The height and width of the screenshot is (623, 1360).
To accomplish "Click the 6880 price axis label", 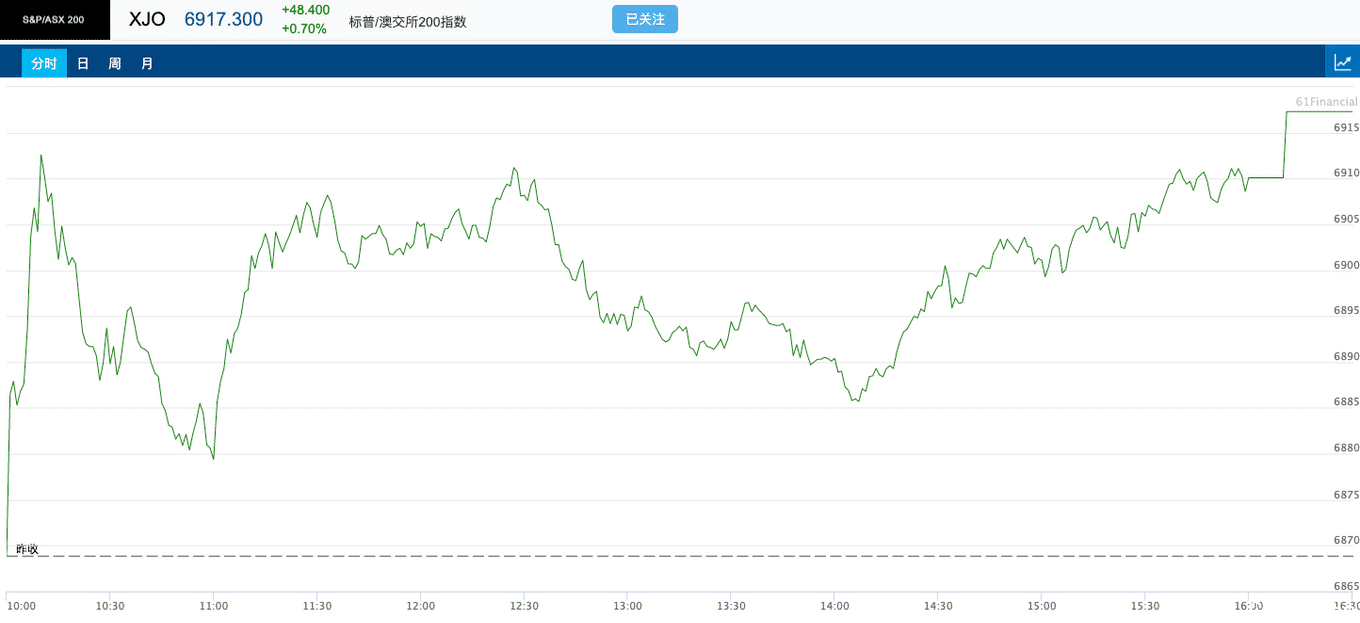I will tap(1346, 448).
